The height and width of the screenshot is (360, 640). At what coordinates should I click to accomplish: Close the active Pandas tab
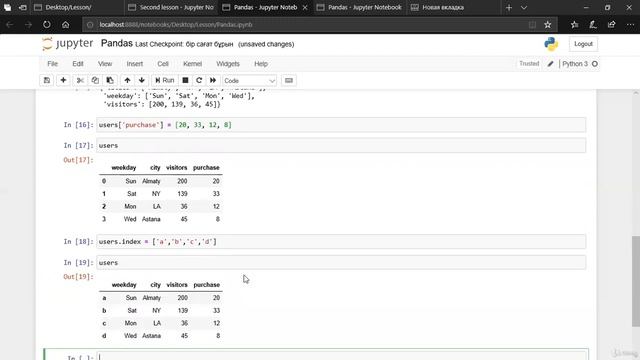click(x=305, y=7)
